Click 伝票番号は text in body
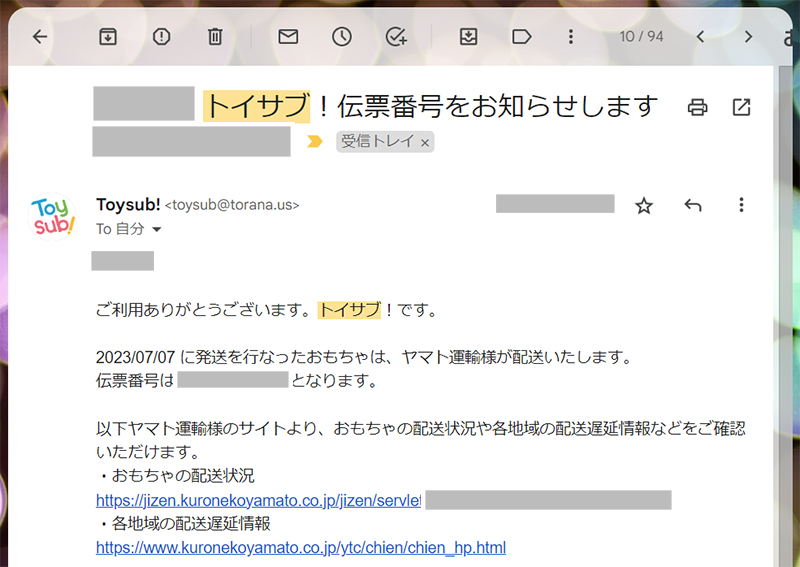The width and height of the screenshot is (800, 567). (x=135, y=380)
